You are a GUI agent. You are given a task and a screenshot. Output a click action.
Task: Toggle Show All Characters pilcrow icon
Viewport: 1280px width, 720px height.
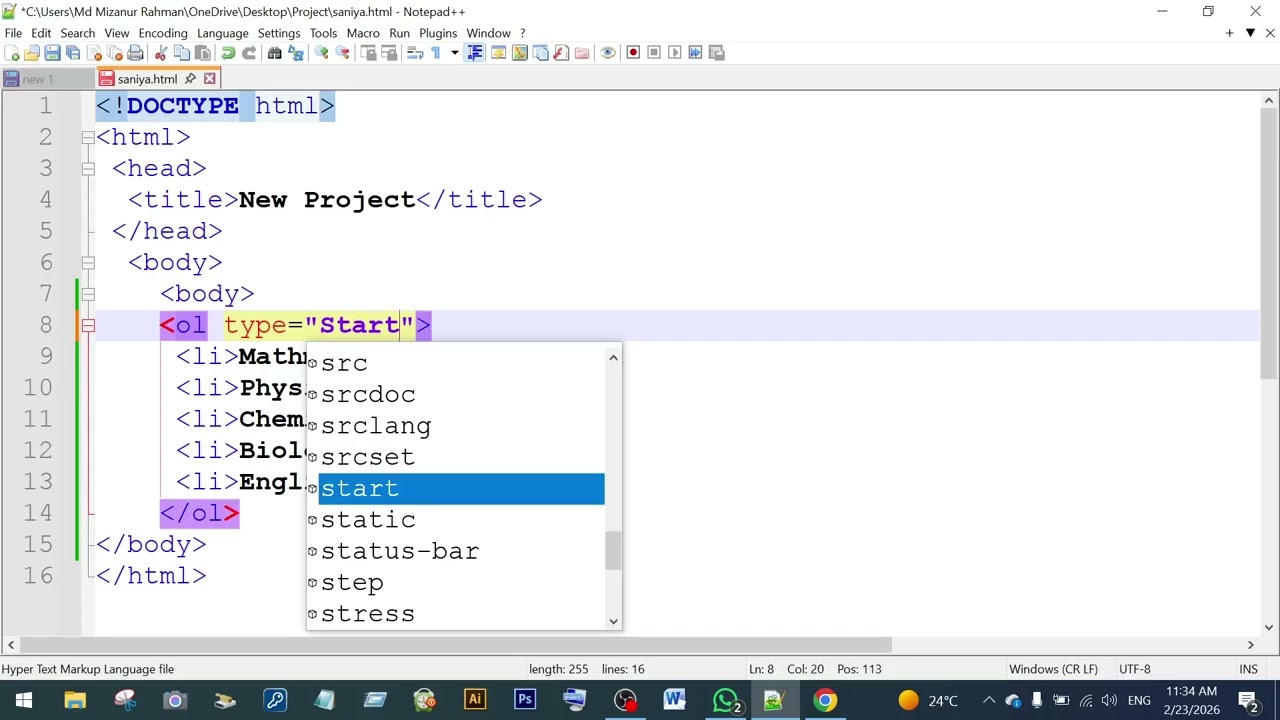tap(435, 53)
